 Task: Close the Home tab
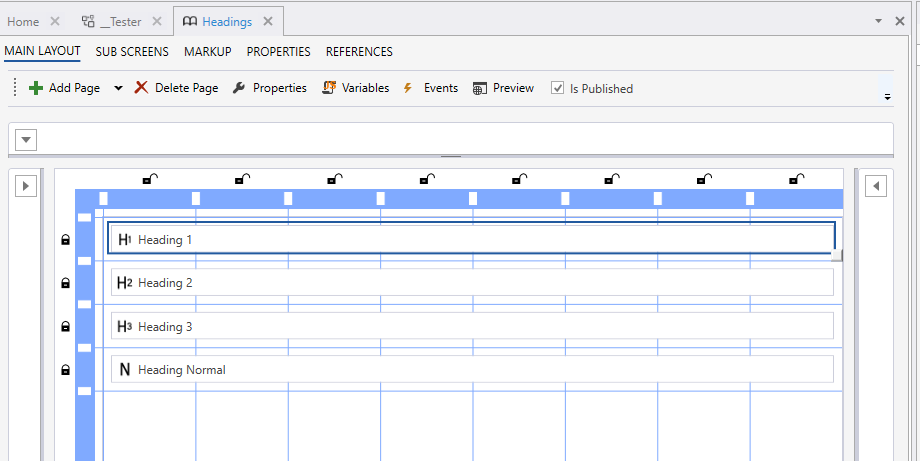[55, 21]
